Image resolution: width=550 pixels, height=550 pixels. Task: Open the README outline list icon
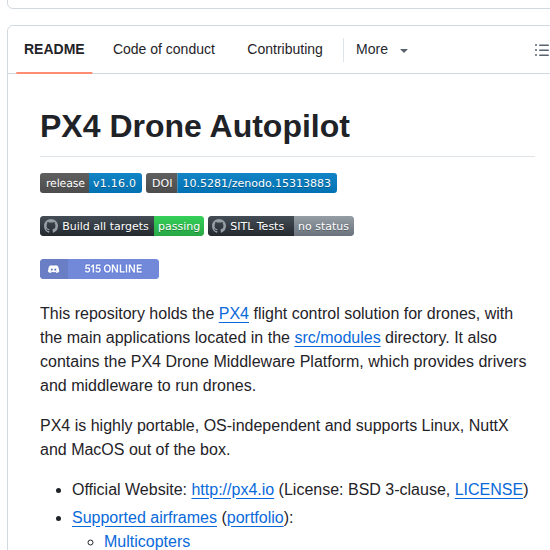click(542, 50)
